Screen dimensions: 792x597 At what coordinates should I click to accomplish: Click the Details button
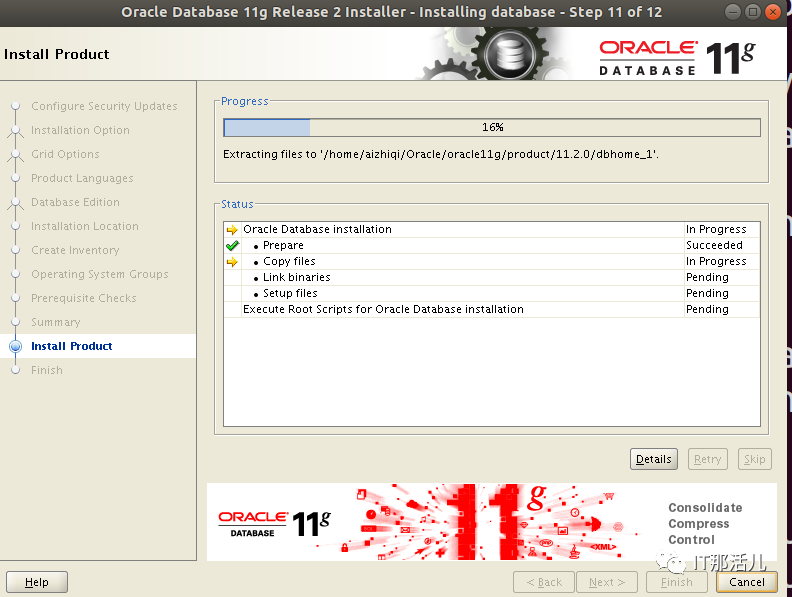[654, 459]
